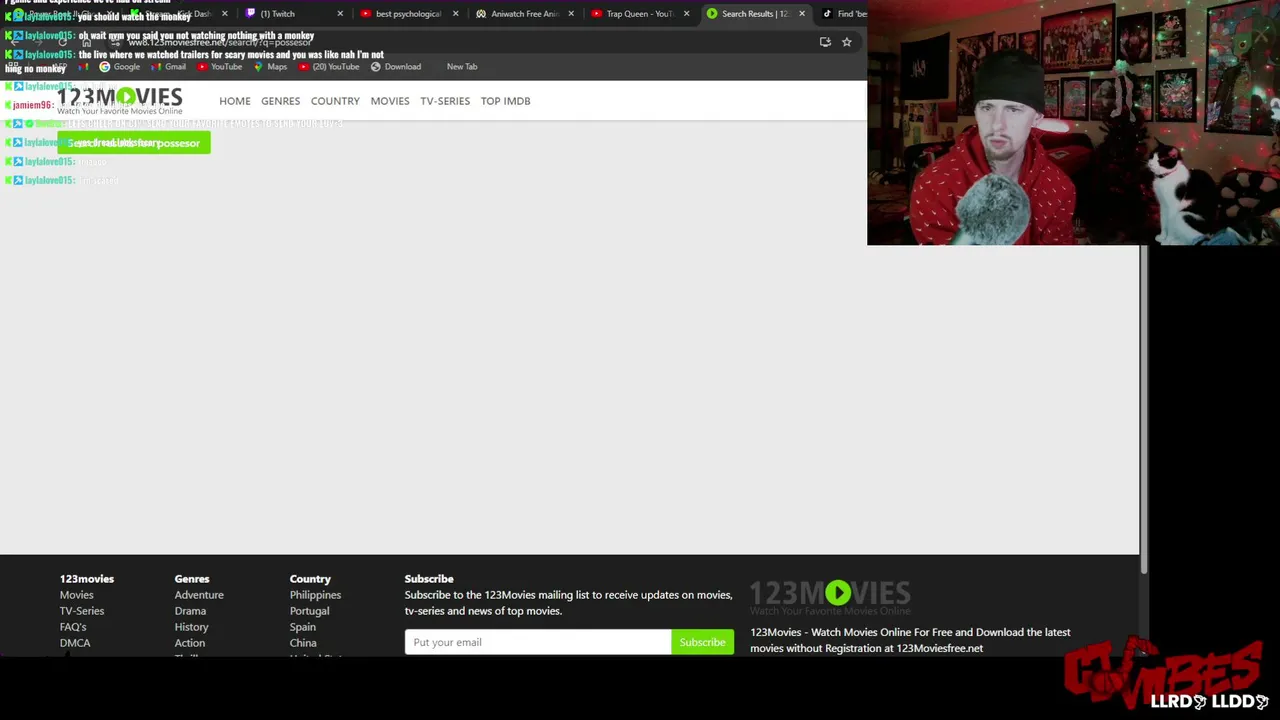Image resolution: width=1280 pixels, height=720 pixels.
Task: Go to TV-SERIES in the navigation
Action: pyautogui.click(x=445, y=101)
